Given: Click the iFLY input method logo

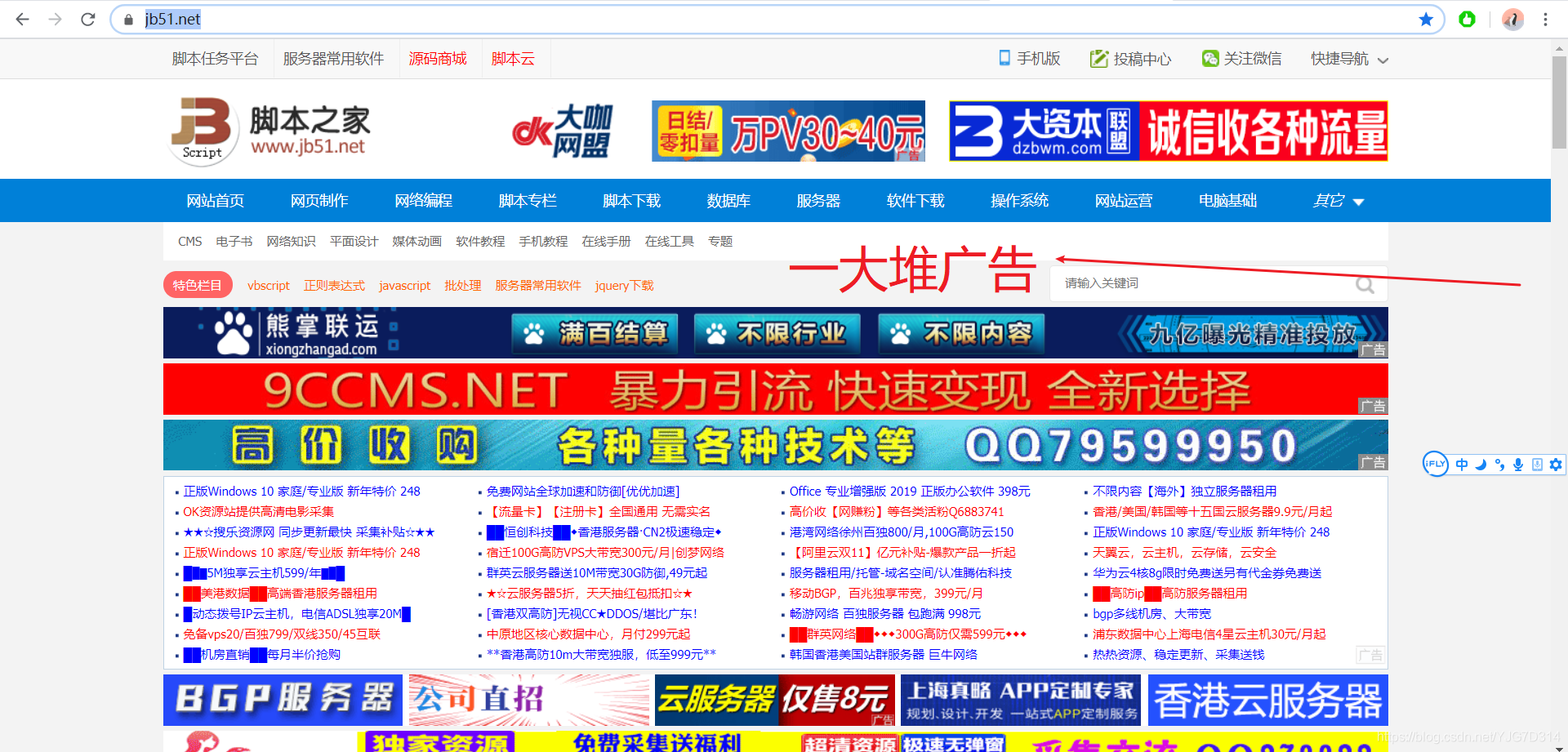Looking at the screenshot, I should 1435,464.
